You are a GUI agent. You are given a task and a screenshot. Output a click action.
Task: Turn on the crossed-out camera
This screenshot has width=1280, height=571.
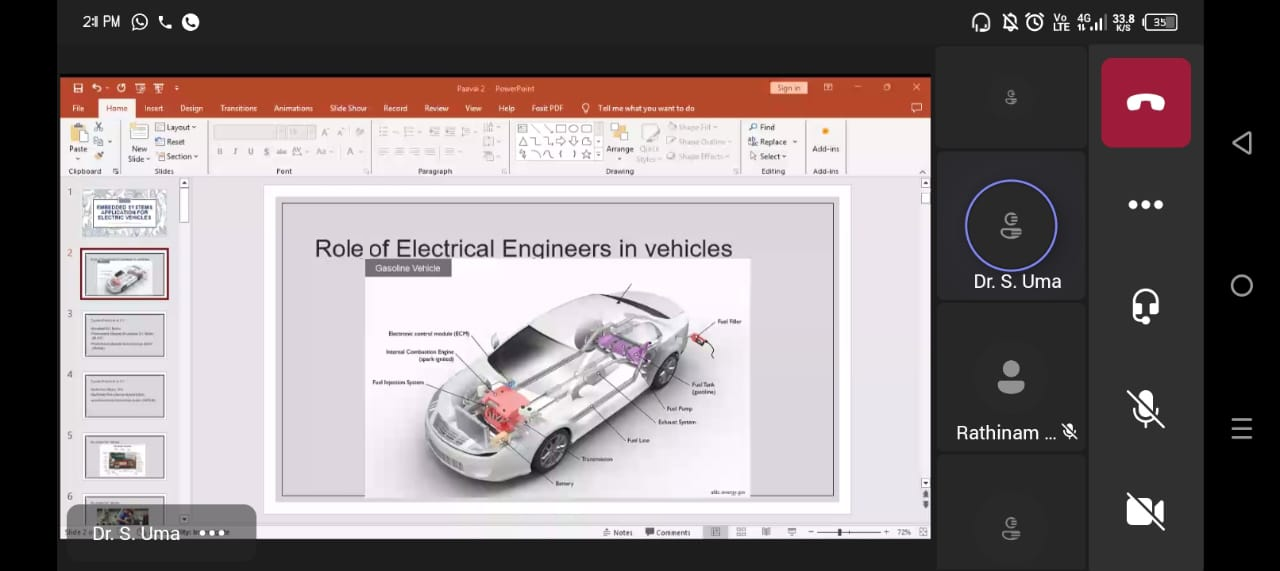pos(1145,511)
